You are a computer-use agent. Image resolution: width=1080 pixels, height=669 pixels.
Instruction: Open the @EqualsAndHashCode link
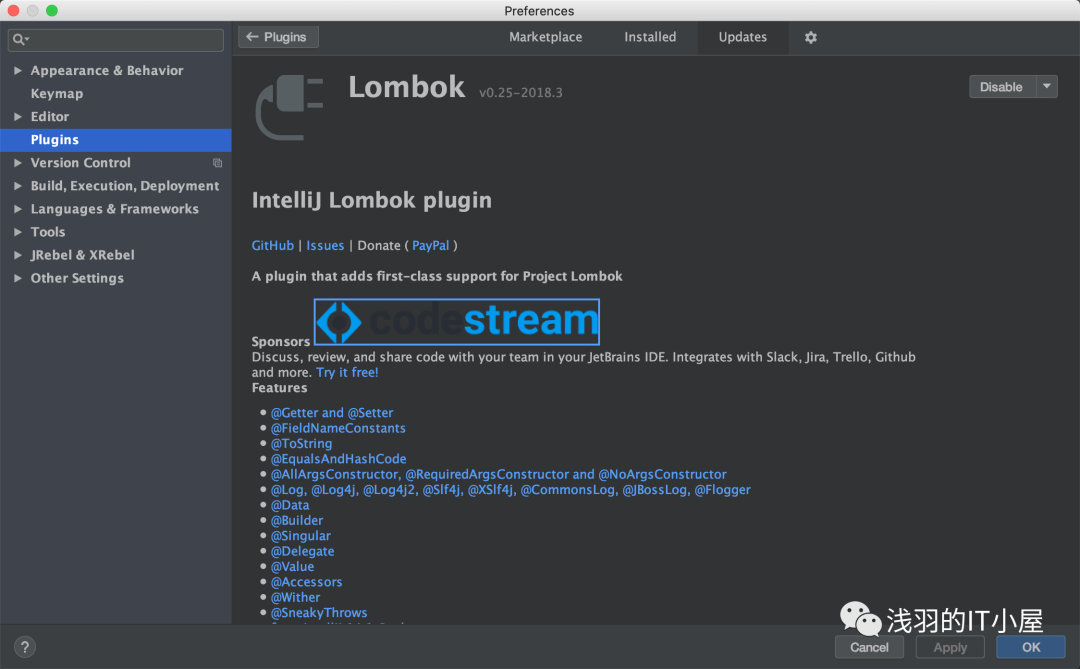click(x=338, y=459)
